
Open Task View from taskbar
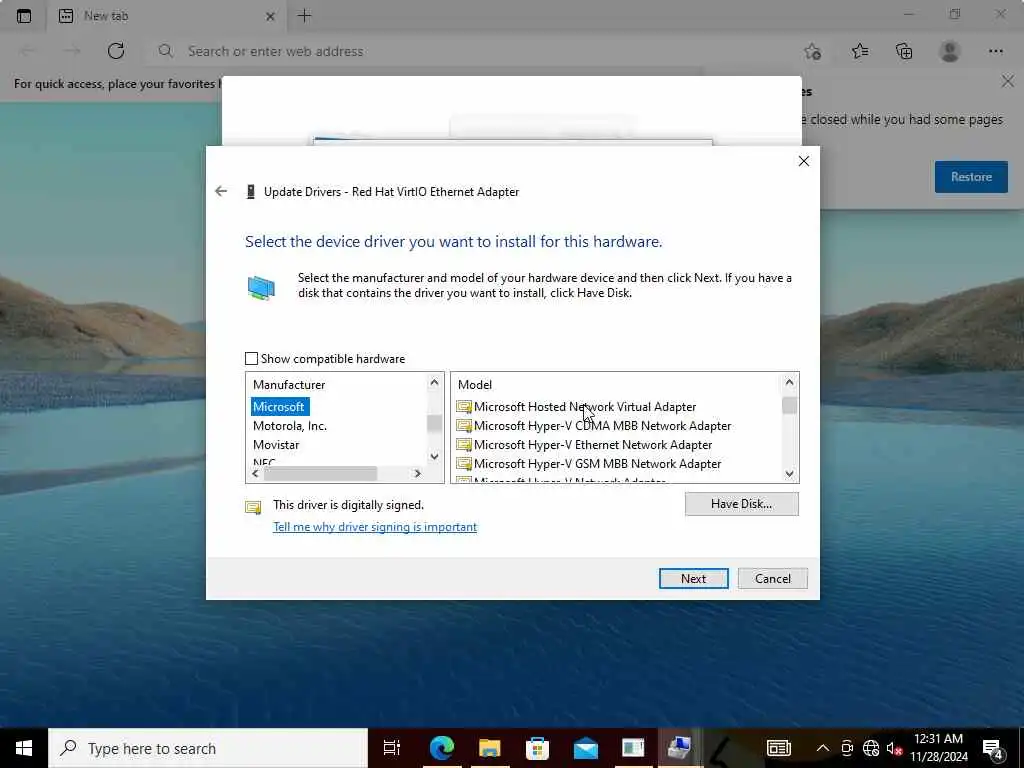tap(392, 748)
